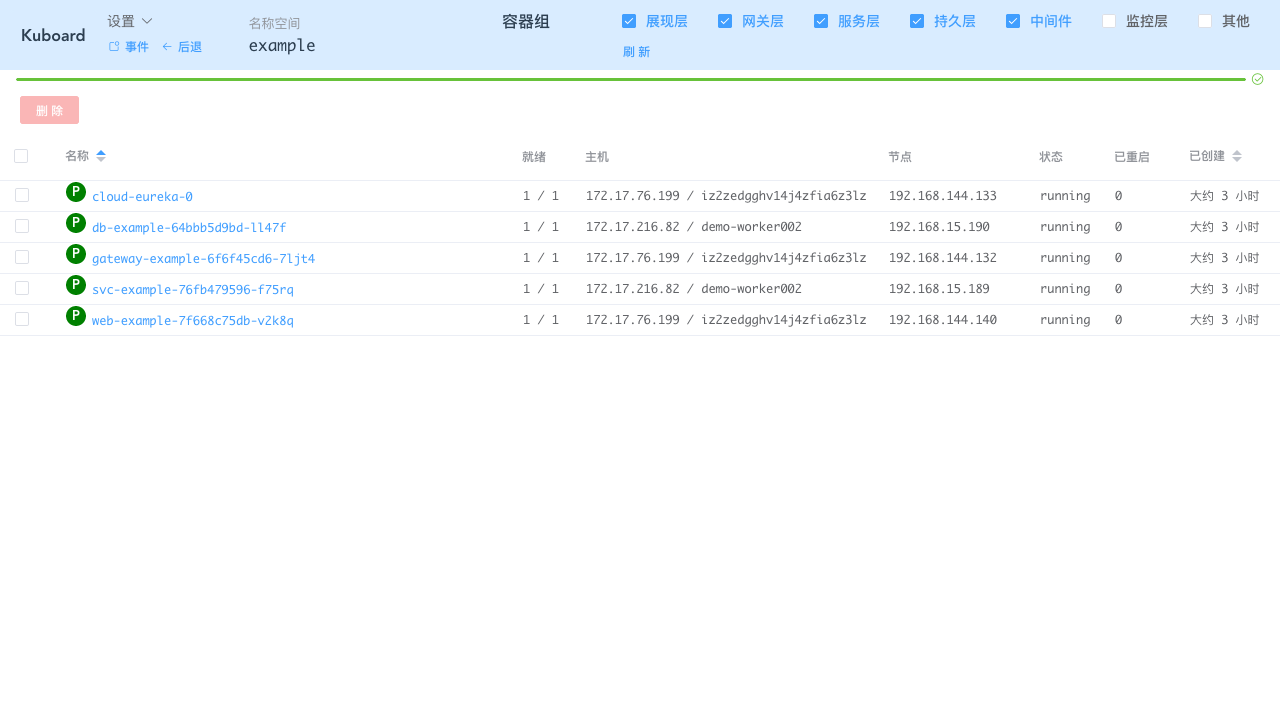Uncheck the 展现层 checkbox
1280x720 pixels.
[x=629, y=20]
